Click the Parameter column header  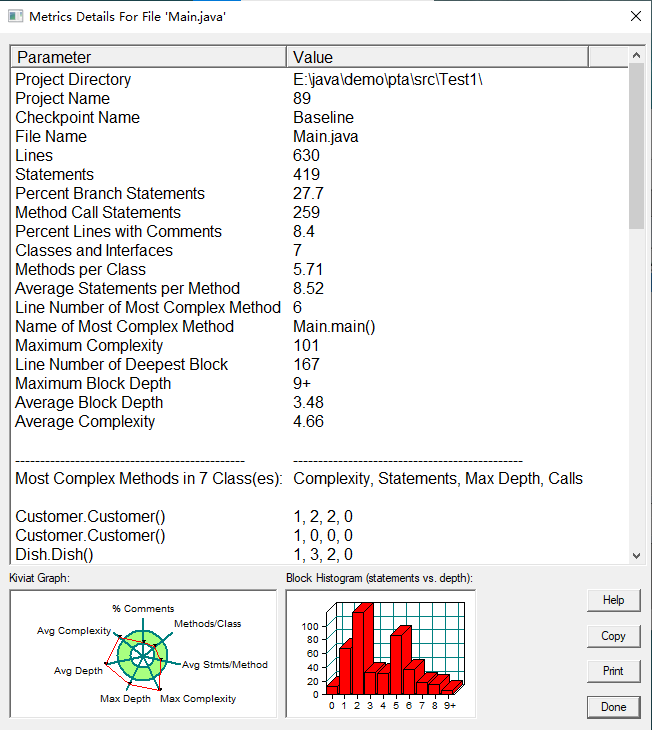(148, 57)
